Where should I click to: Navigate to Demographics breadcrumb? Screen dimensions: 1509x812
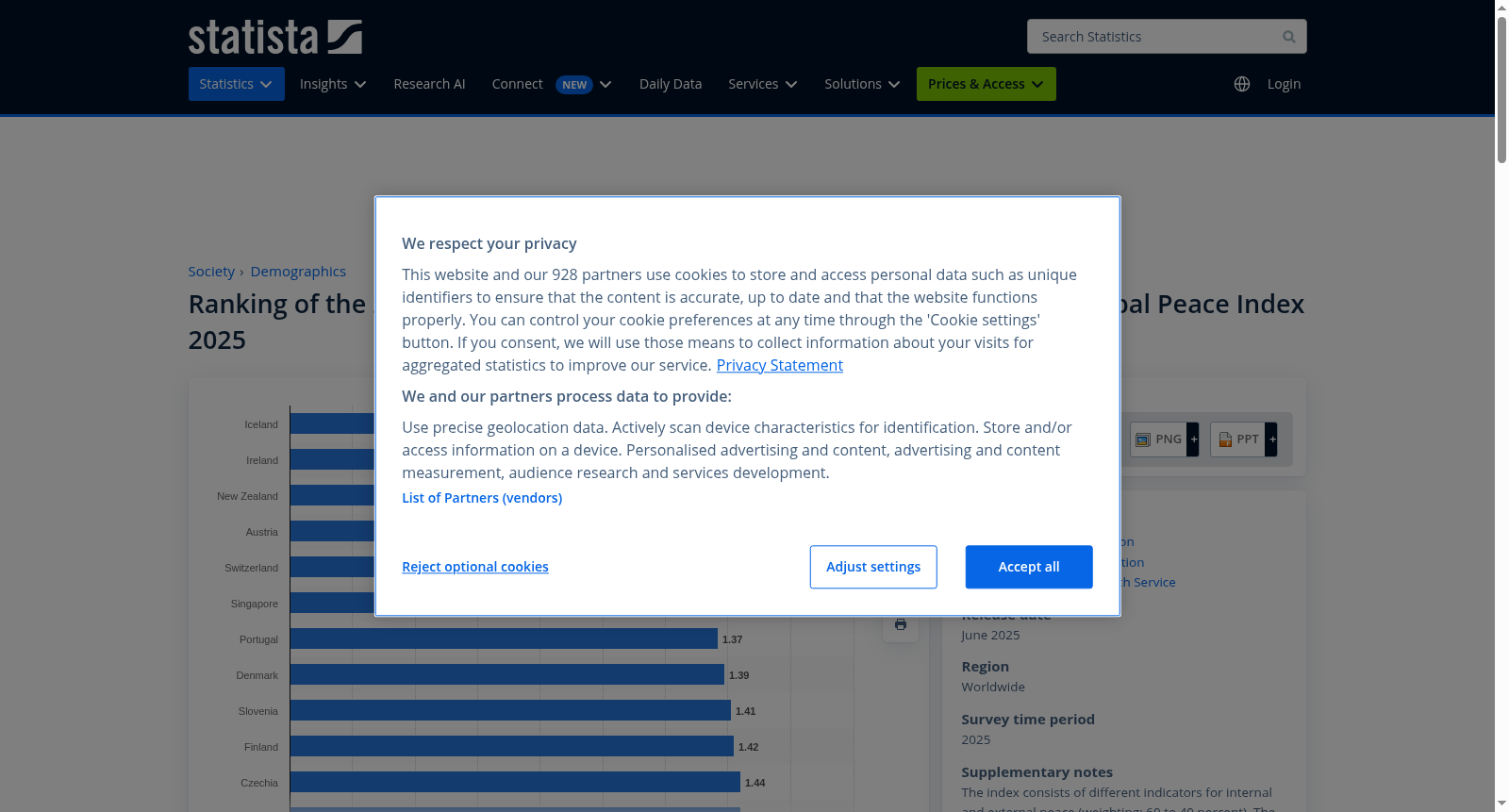[x=298, y=272]
